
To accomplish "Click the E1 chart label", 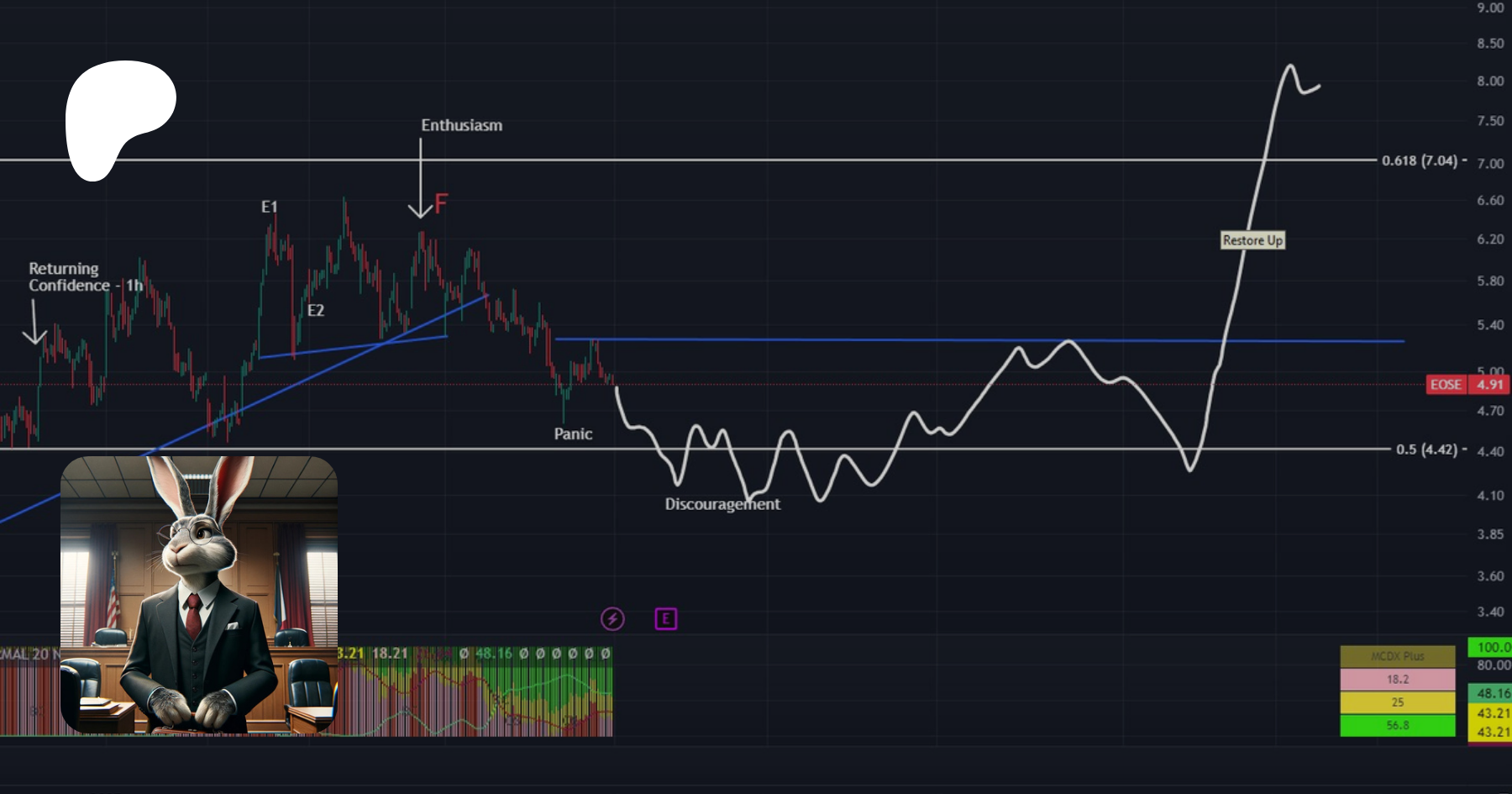I will 269,207.
